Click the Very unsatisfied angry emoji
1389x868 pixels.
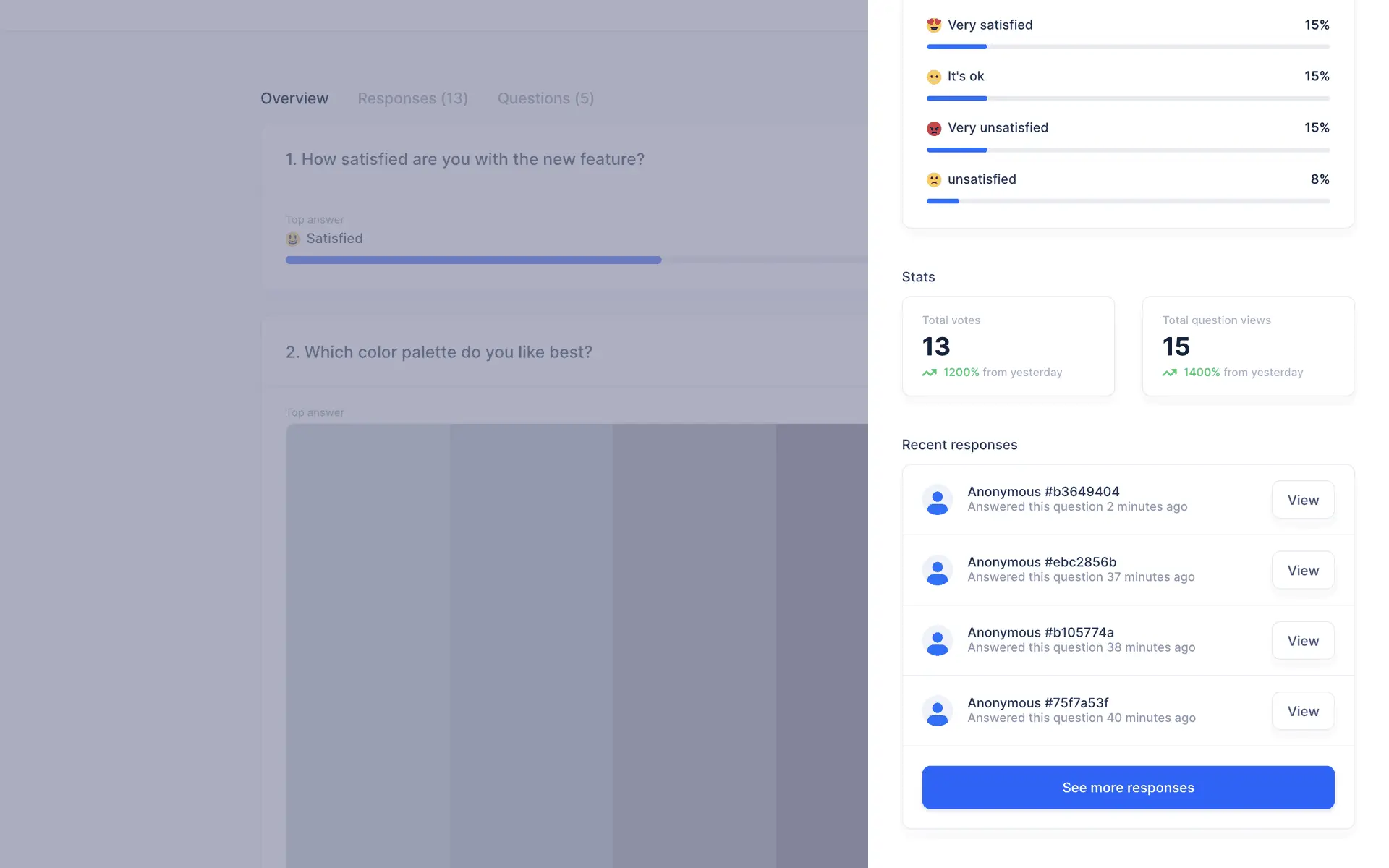(x=933, y=128)
